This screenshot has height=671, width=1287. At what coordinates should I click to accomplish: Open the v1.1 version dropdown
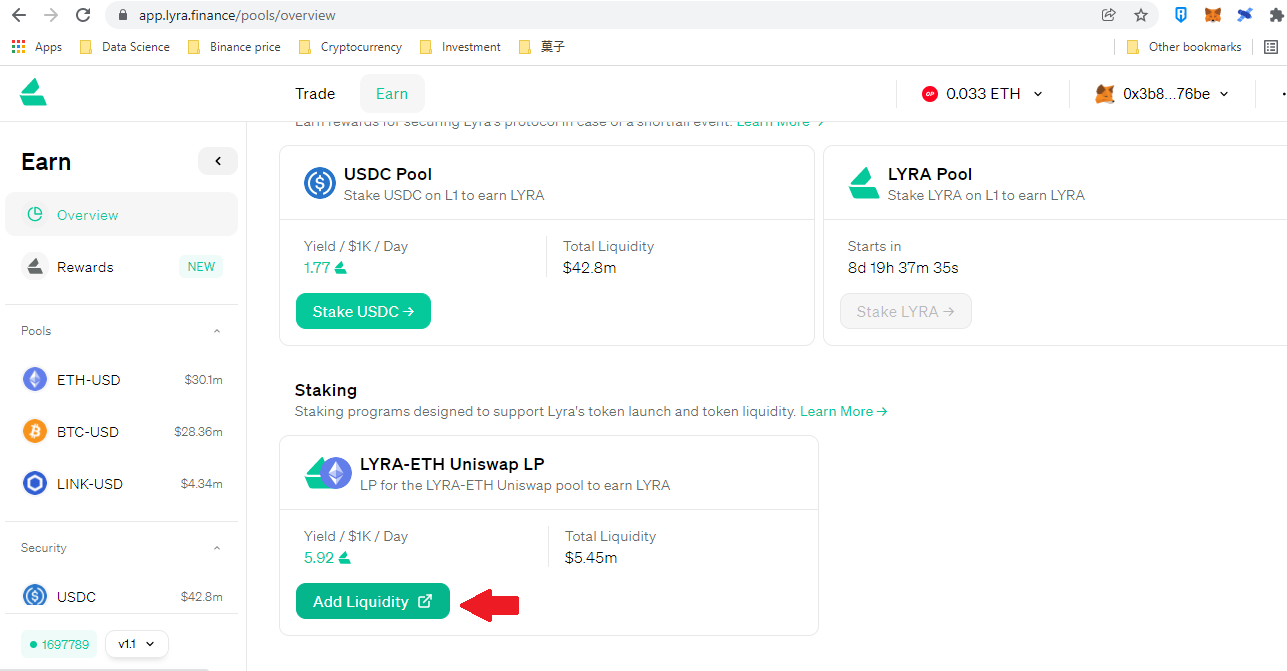click(137, 644)
